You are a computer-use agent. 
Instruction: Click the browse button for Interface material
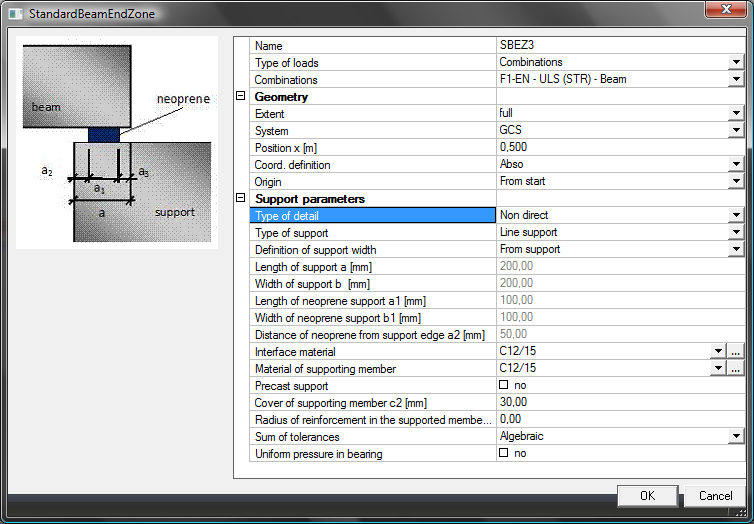click(x=736, y=351)
